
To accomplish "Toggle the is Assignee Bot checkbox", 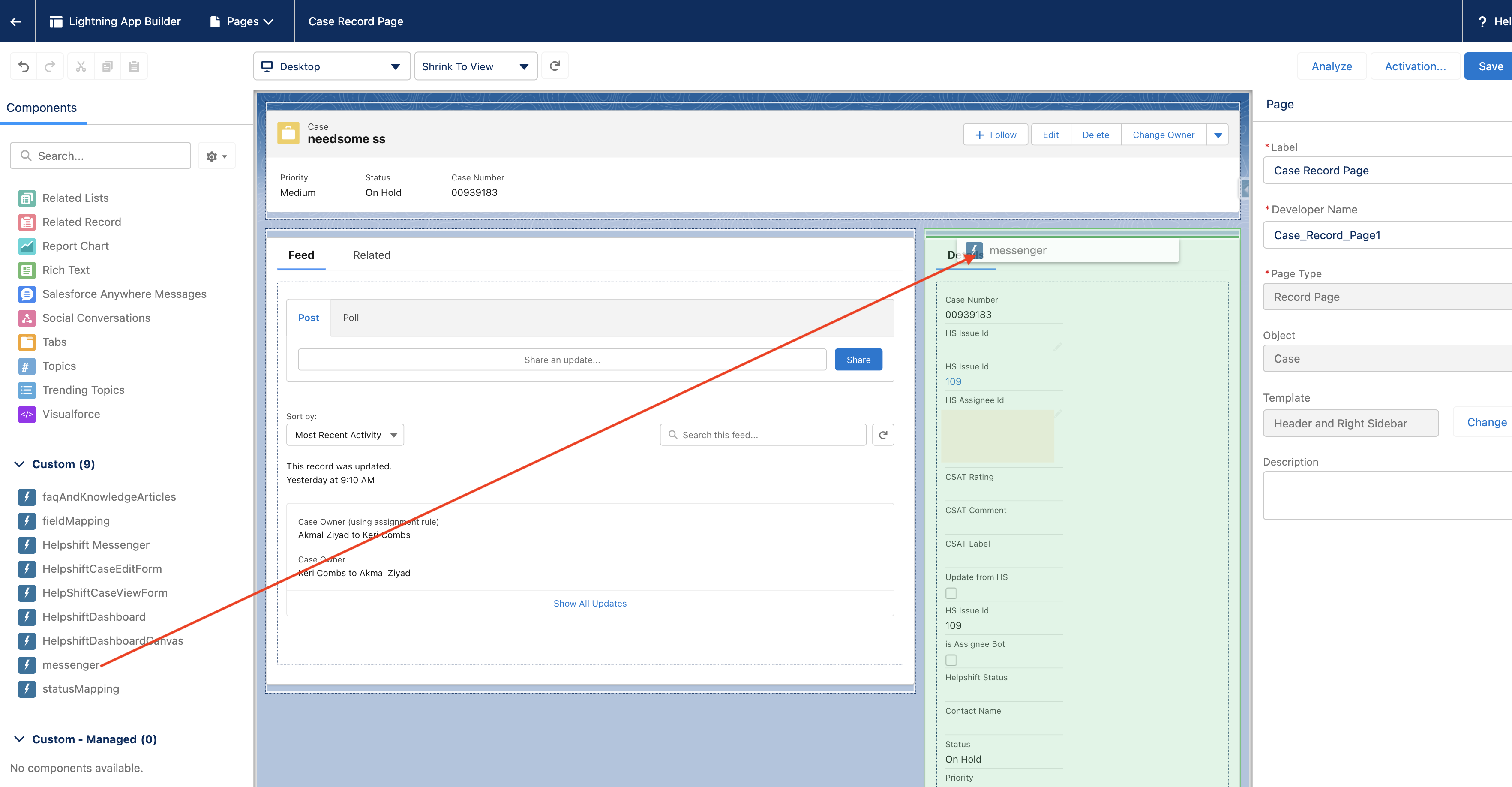I will 951,660.
